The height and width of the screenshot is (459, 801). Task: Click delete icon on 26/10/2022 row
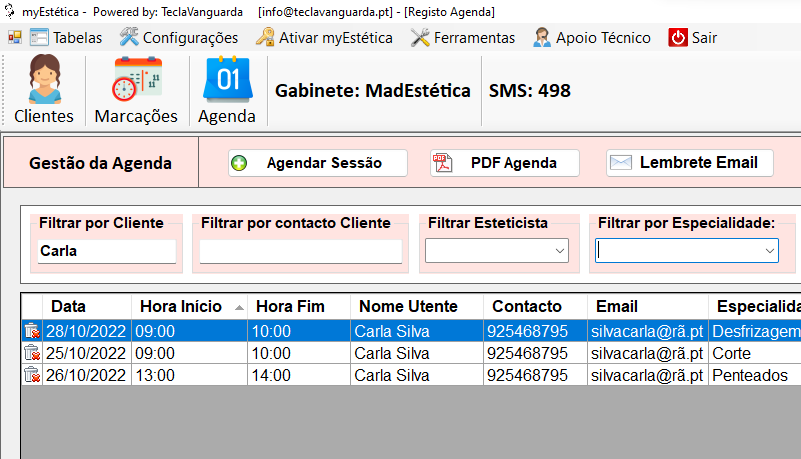[32, 375]
